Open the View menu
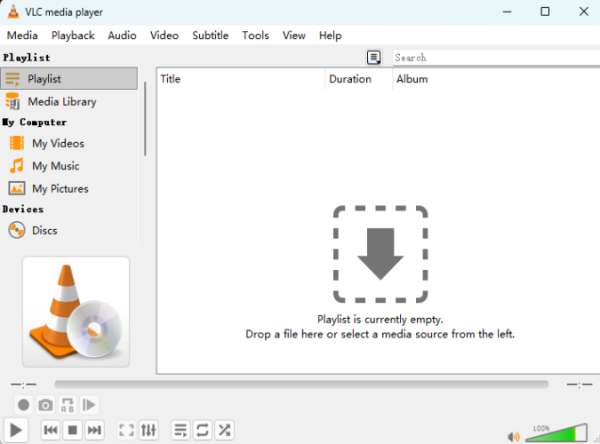This screenshot has width=600, height=444. pos(294,36)
